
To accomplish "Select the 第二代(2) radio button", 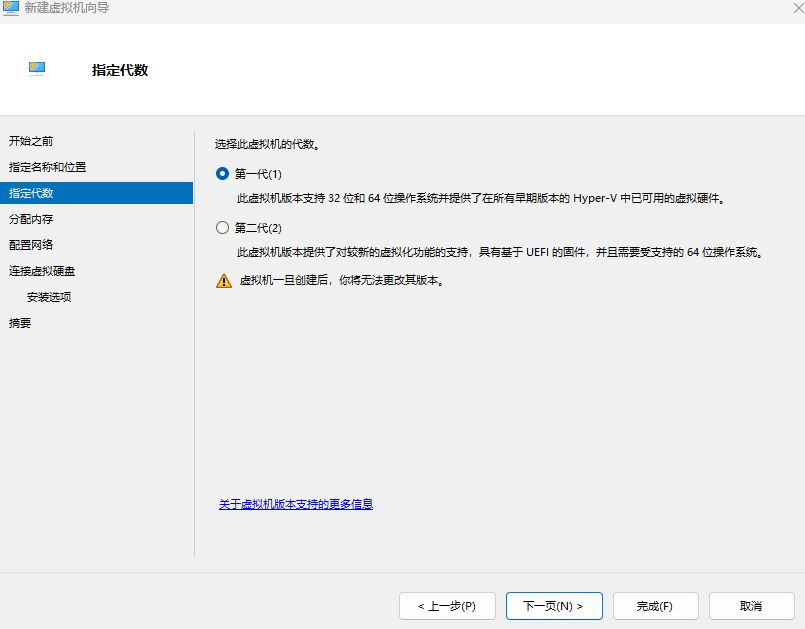I will [222, 227].
